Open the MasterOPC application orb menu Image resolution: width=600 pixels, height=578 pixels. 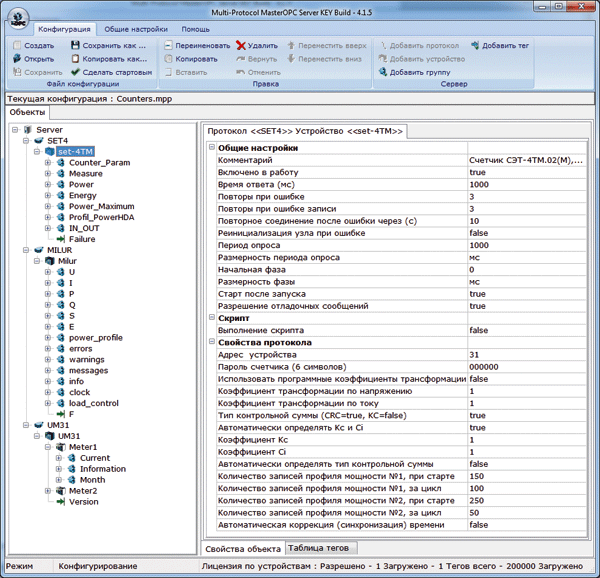[x=18, y=19]
